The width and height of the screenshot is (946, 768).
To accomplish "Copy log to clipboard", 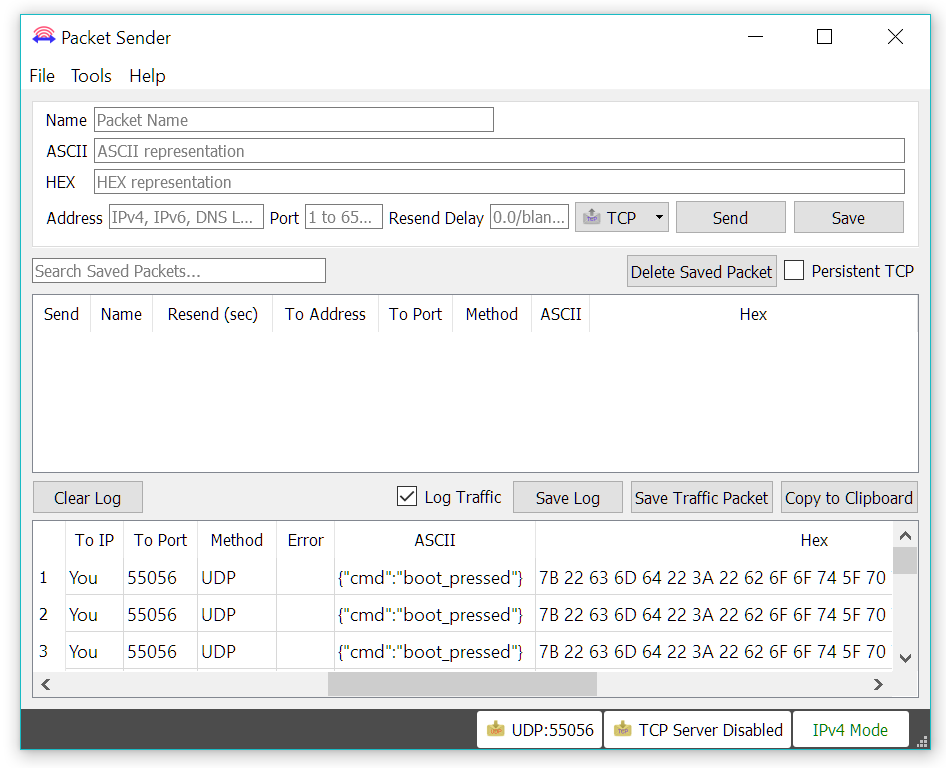I will 849,498.
